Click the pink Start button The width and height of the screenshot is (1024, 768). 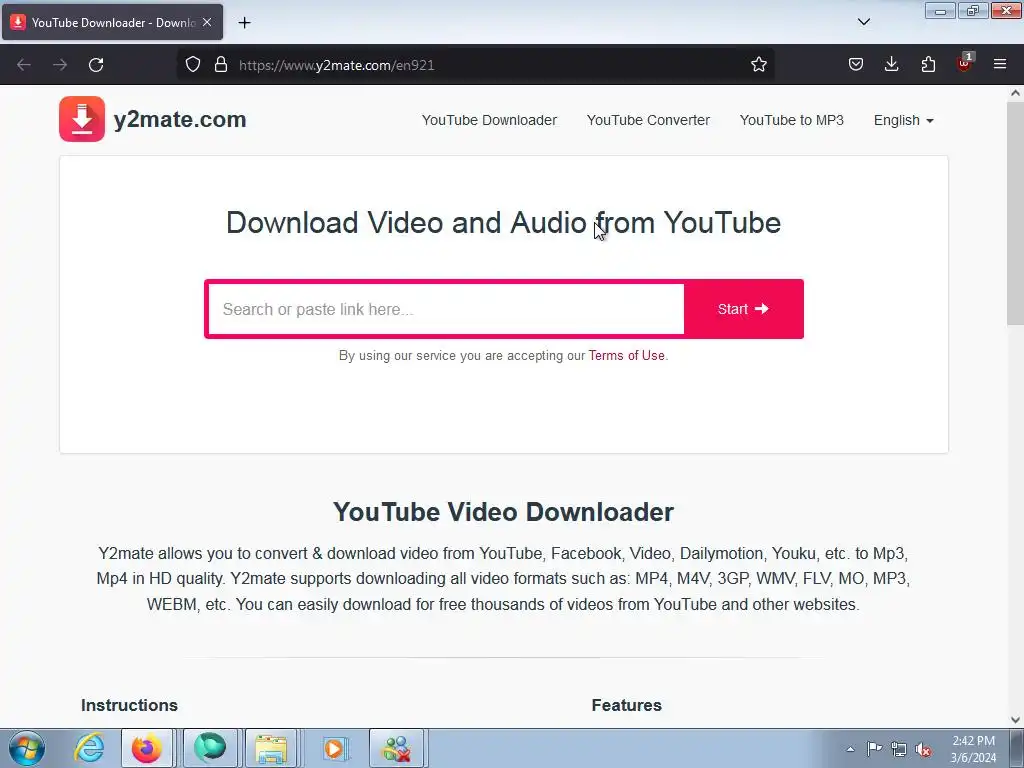tap(743, 309)
